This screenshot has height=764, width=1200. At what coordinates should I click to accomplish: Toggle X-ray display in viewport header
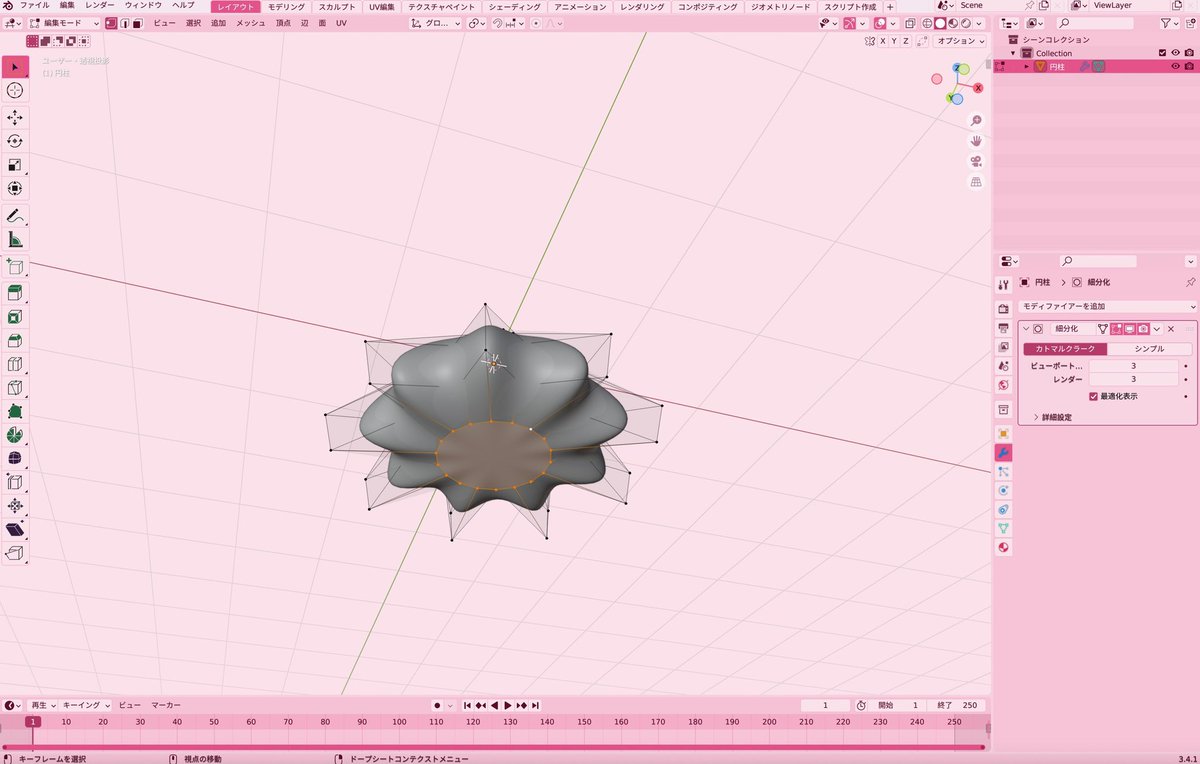coord(911,23)
